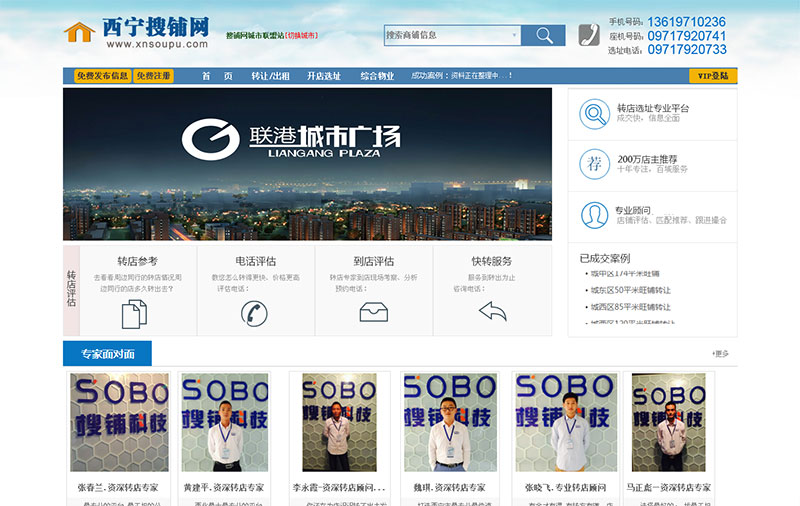Click the 转店选址专业平台 text

point(653,108)
